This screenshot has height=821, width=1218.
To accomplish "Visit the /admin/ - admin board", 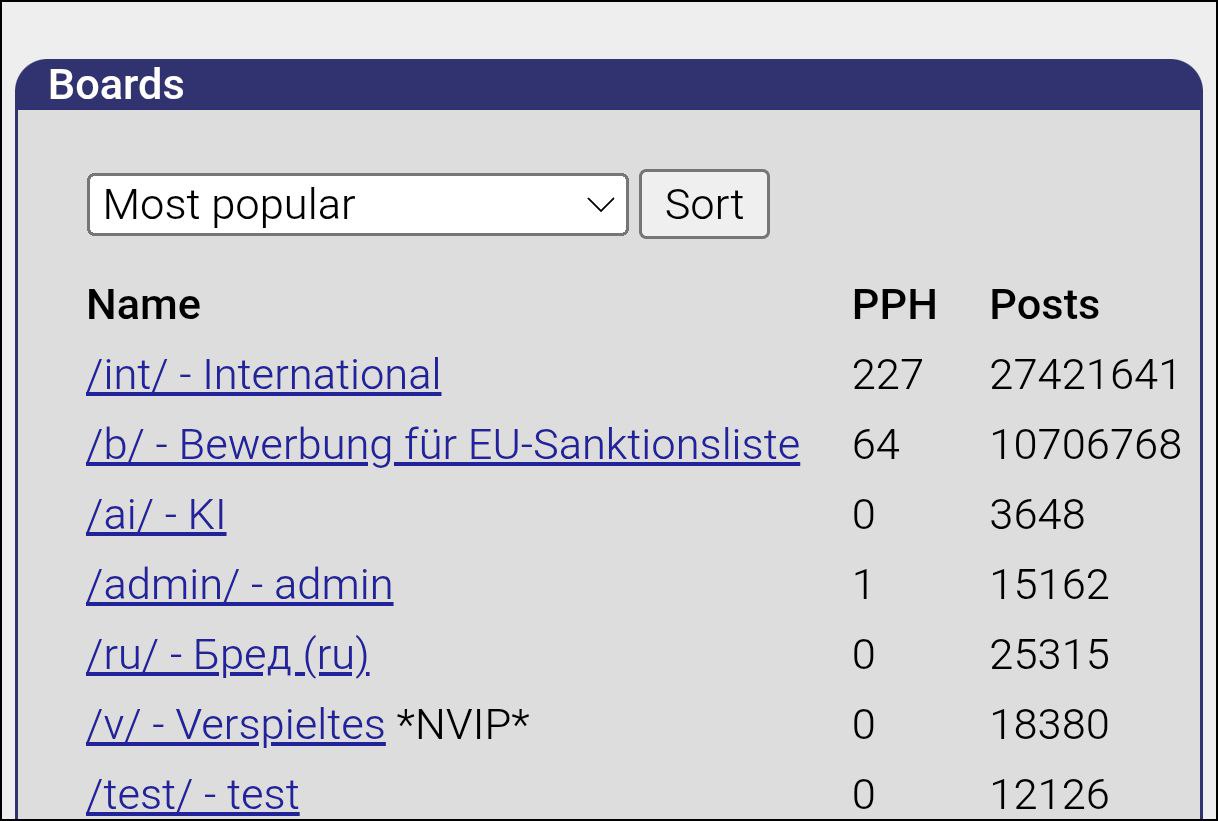I will point(239,585).
